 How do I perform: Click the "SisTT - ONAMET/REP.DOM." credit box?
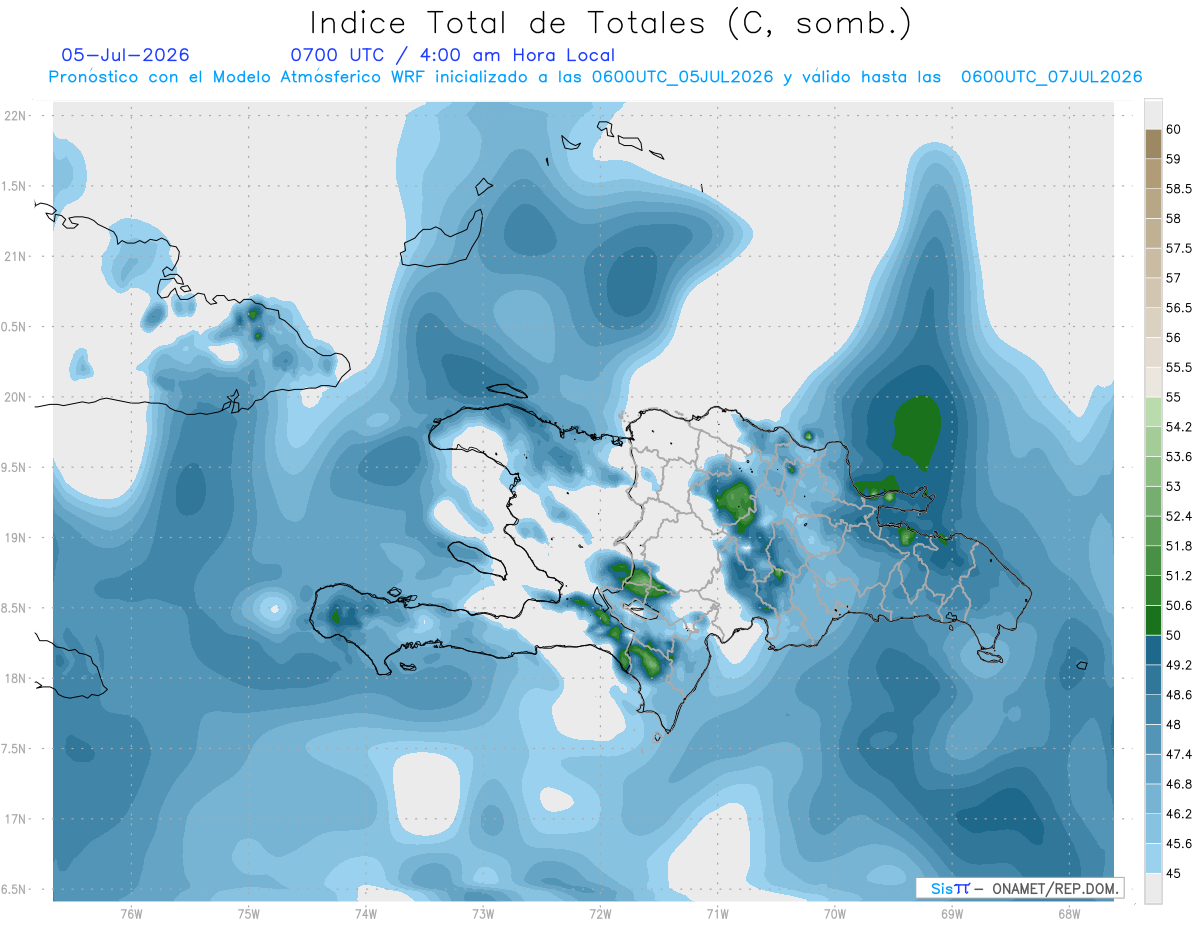coord(1020,888)
